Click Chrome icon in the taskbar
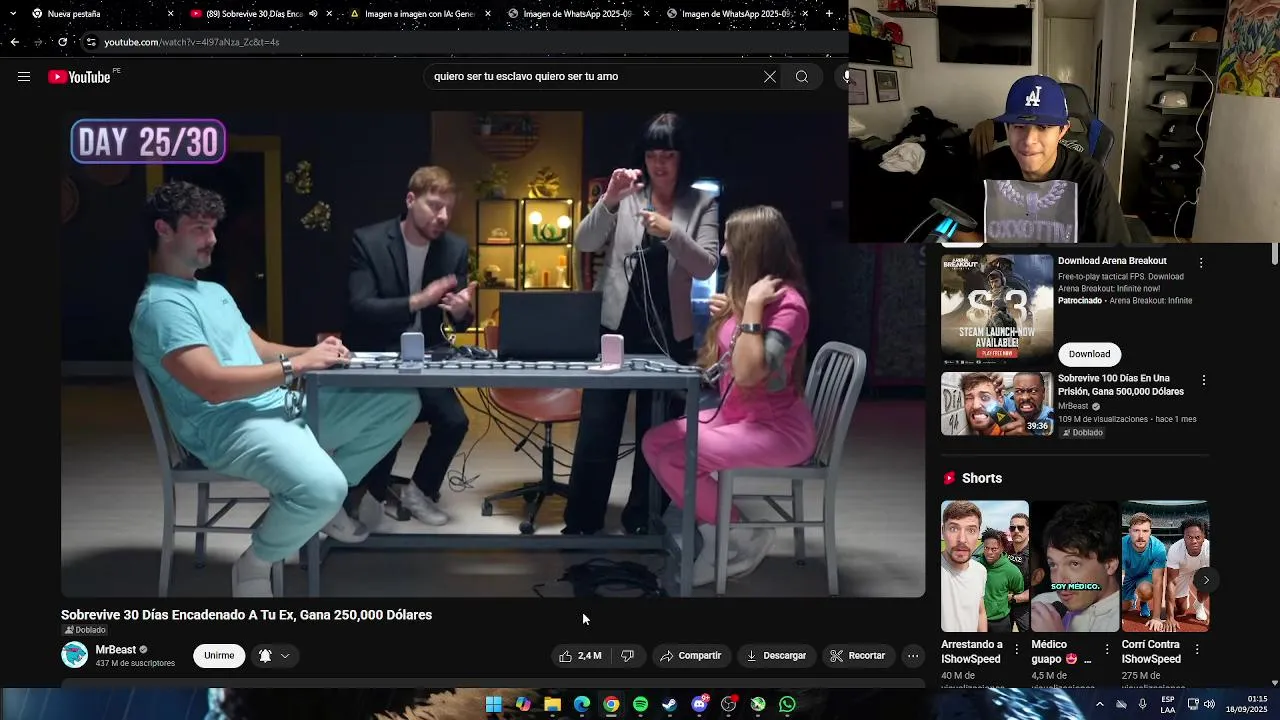Screen dimensions: 1280x720 611,705
